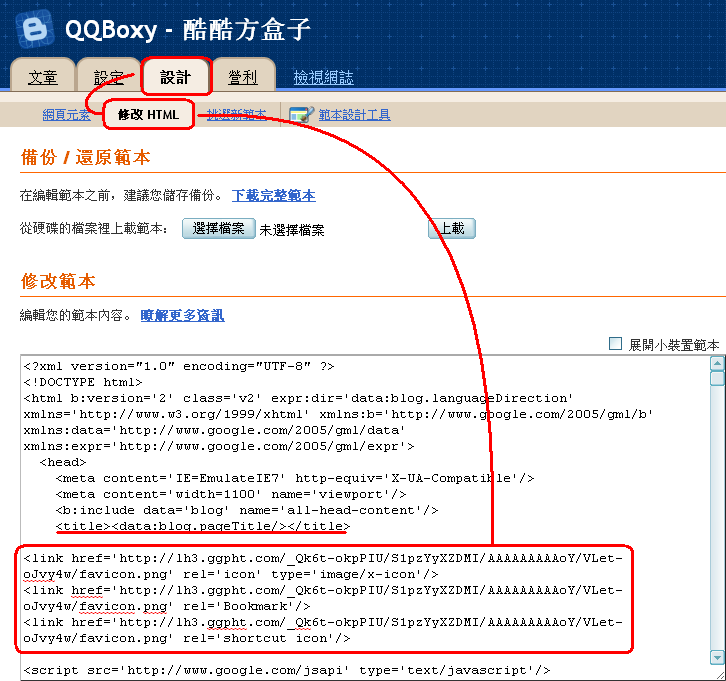This screenshot has height=681, width=726.
Task: Click the 未選擇檔案 file status text
Action: 292,230
